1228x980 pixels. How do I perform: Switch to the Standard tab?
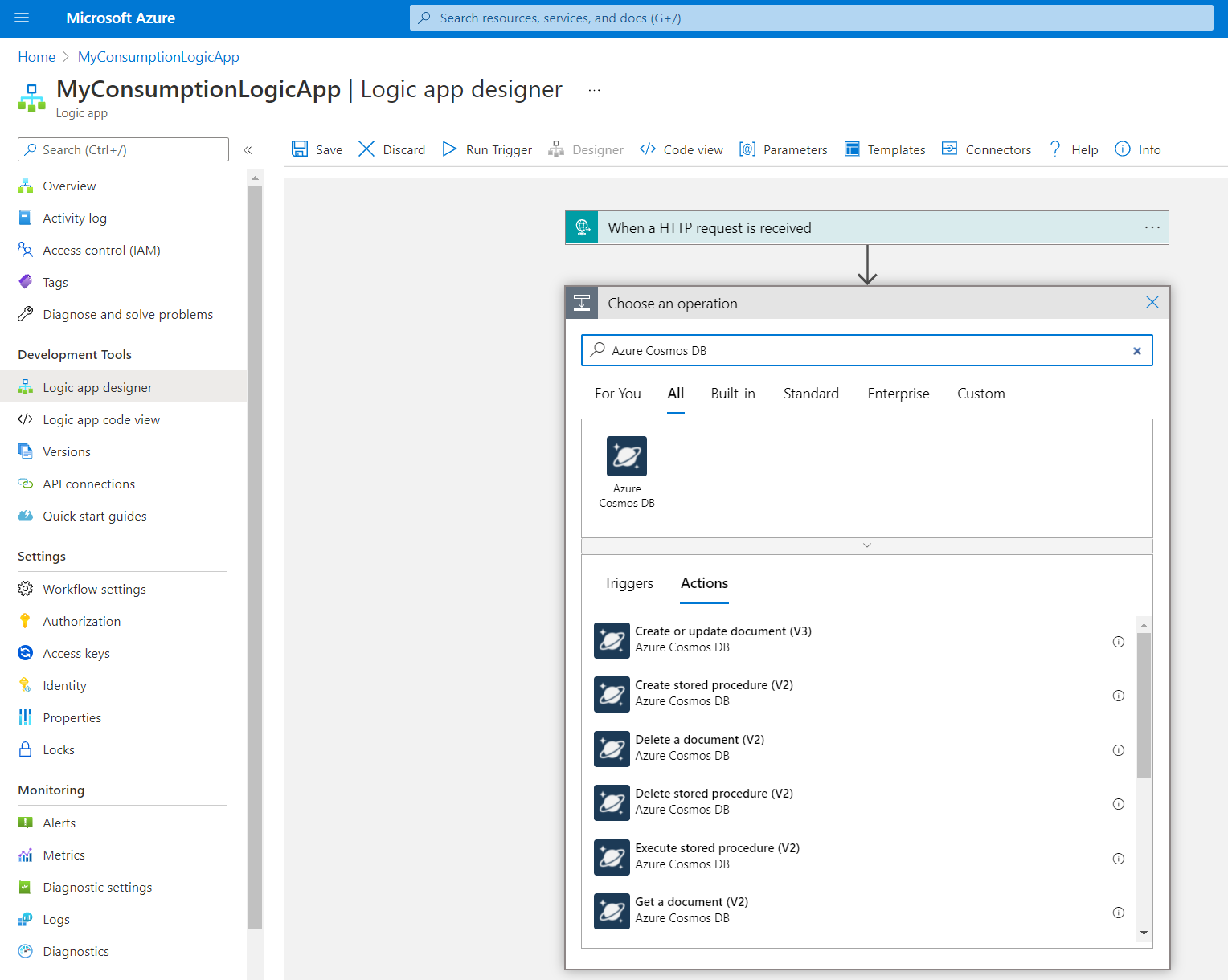click(811, 394)
